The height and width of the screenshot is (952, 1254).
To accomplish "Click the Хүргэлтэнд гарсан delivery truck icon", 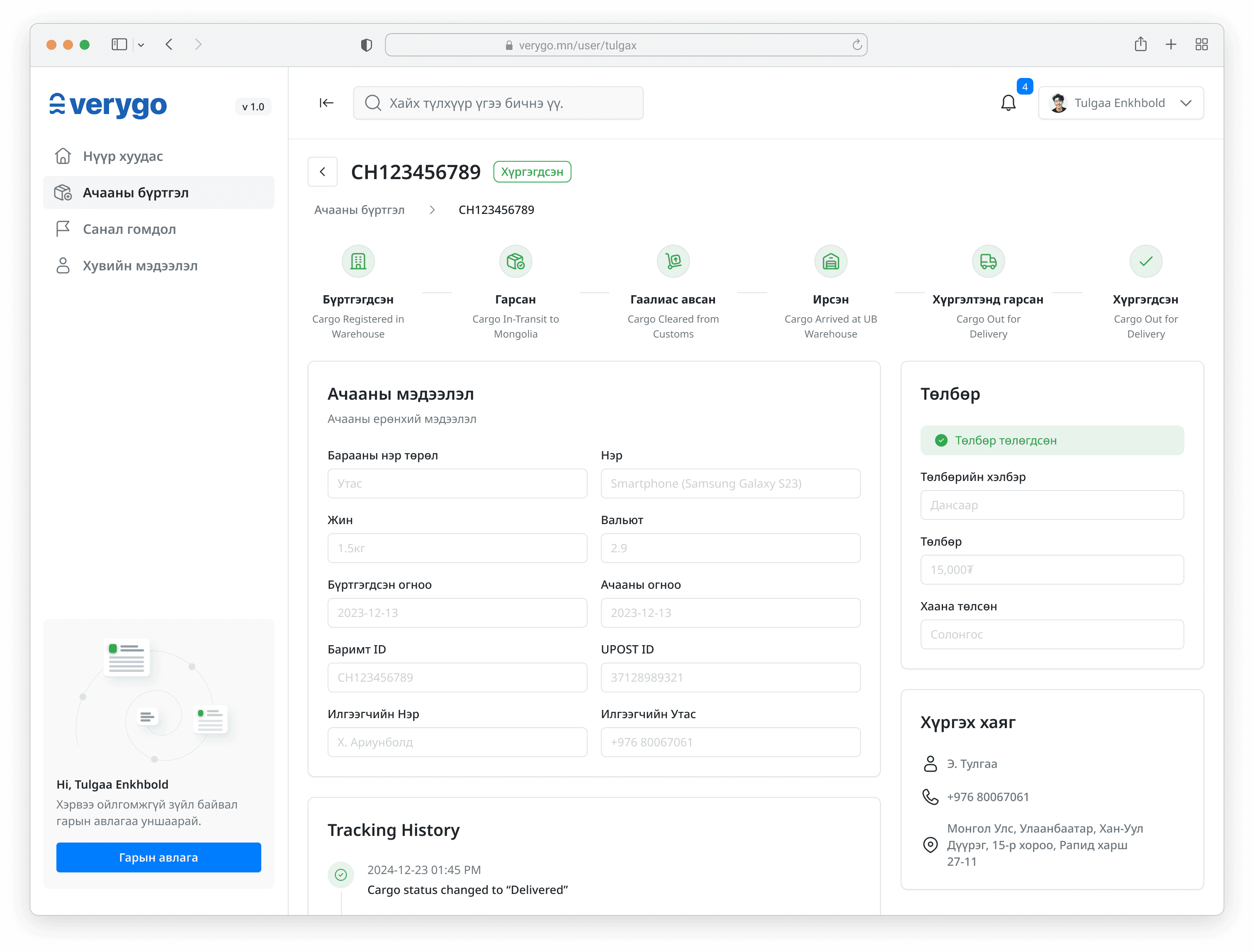I will (x=988, y=261).
